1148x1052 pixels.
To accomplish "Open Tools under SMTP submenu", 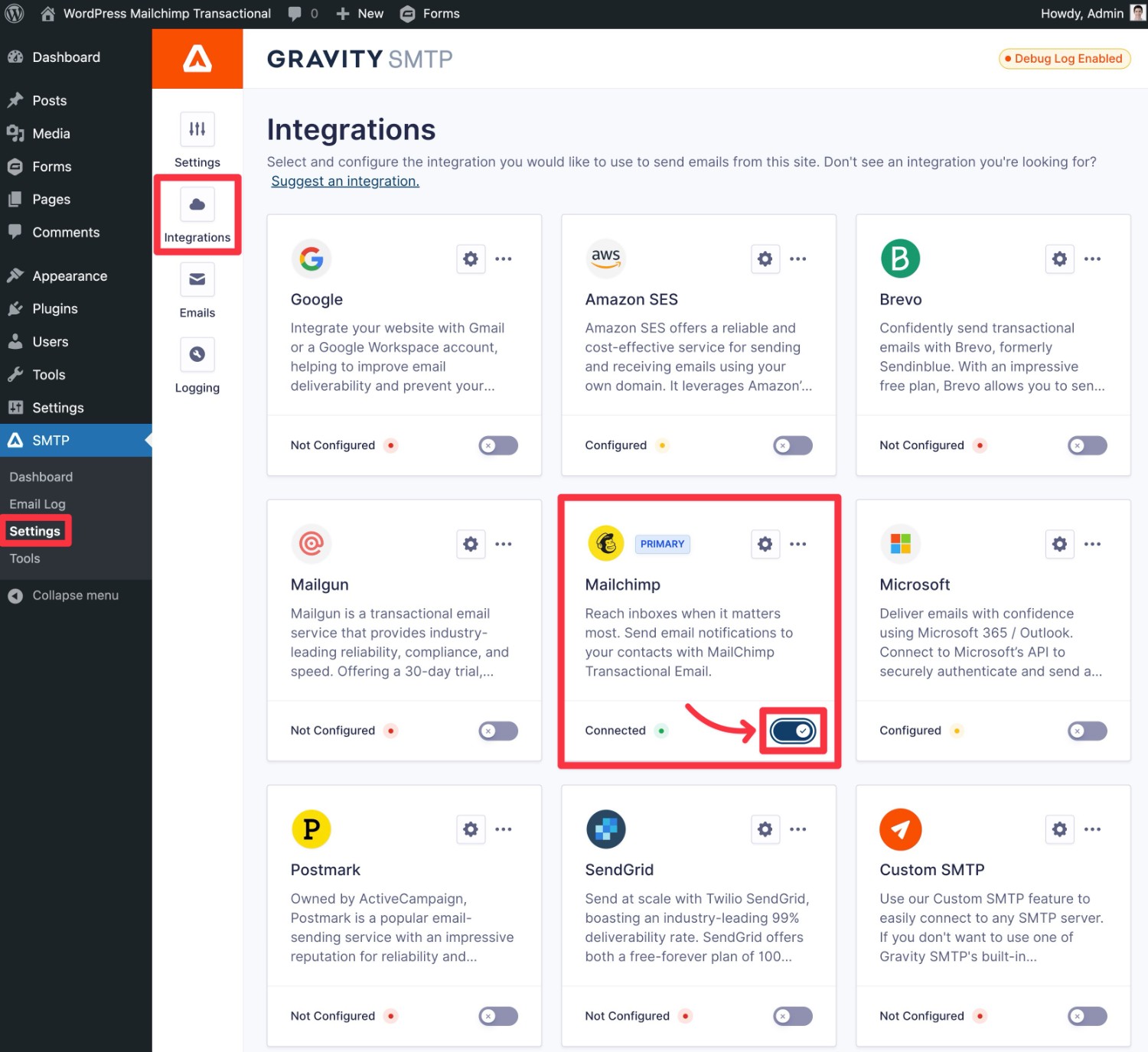I will [x=24, y=559].
